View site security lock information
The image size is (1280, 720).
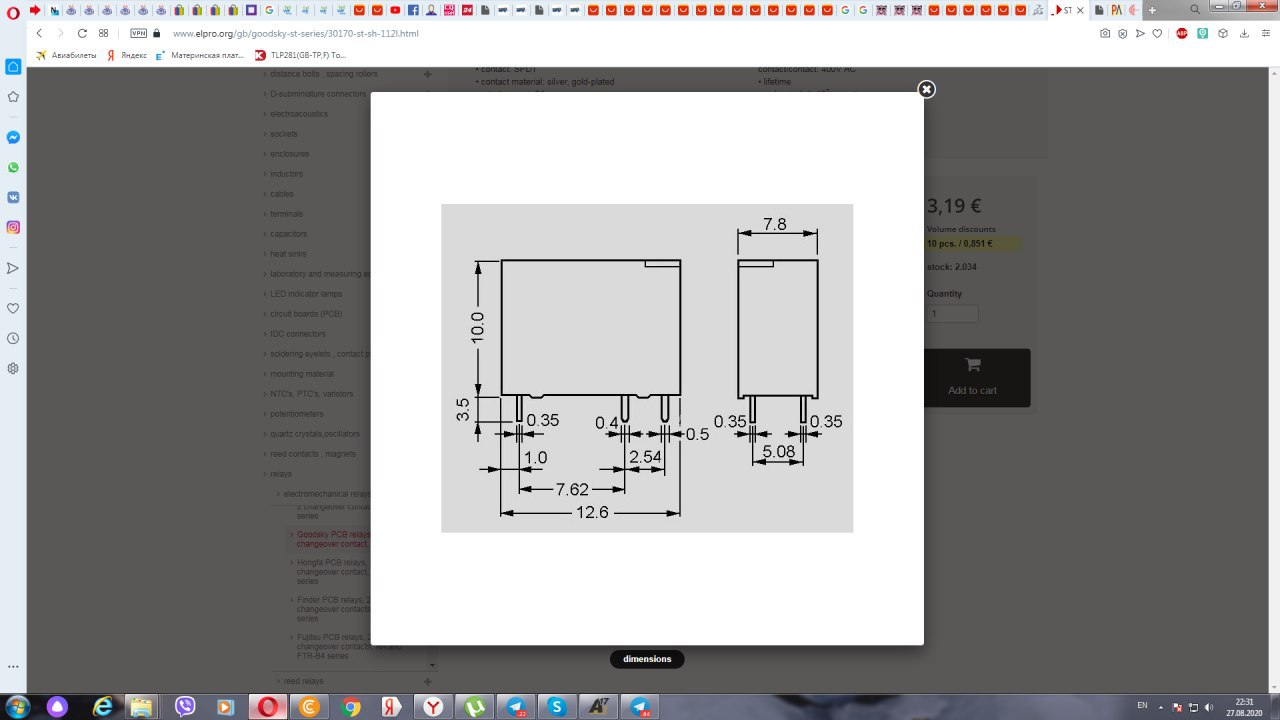pyautogui.click(x=157, y=33)
